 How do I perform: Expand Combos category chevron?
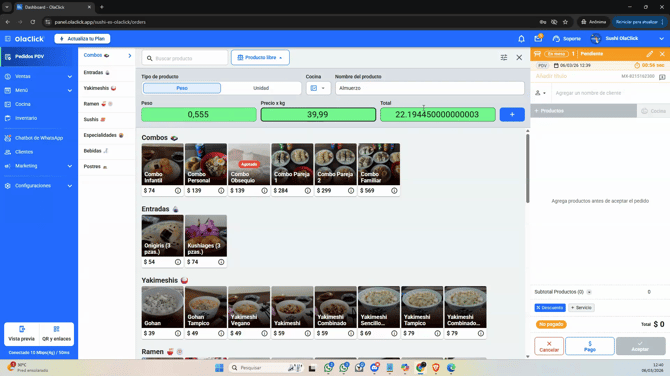coord(129,56)
